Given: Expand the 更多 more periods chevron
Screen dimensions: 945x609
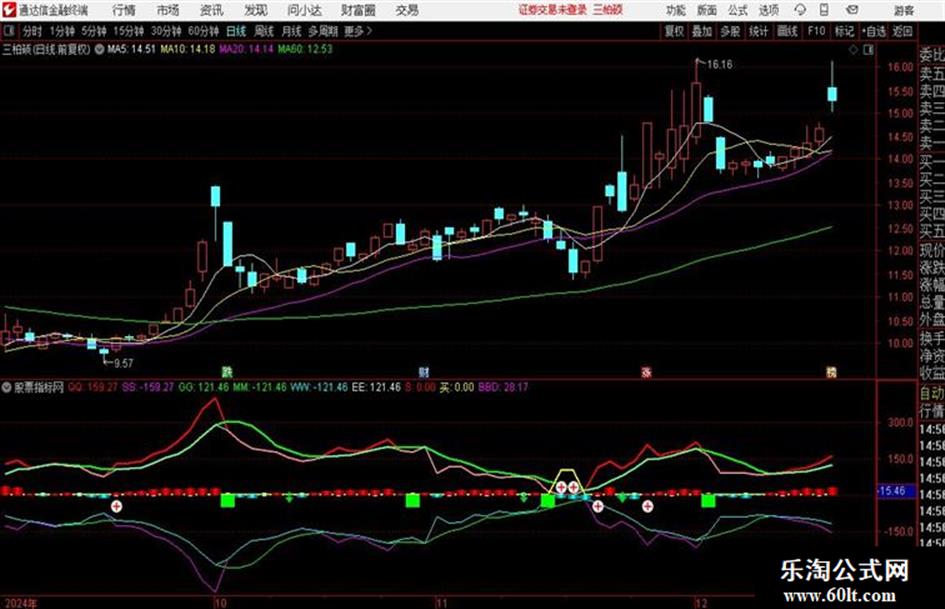Looking at the screenshot, I should 358,31.
